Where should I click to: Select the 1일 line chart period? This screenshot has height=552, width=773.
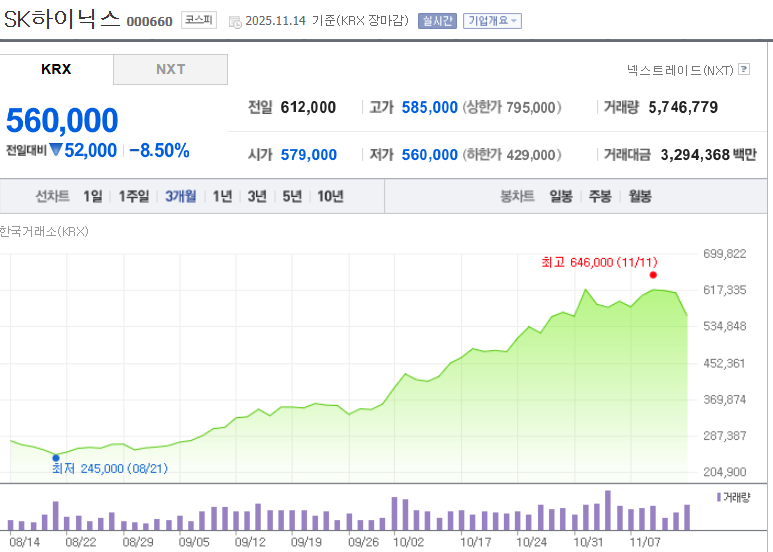[93, 196]
